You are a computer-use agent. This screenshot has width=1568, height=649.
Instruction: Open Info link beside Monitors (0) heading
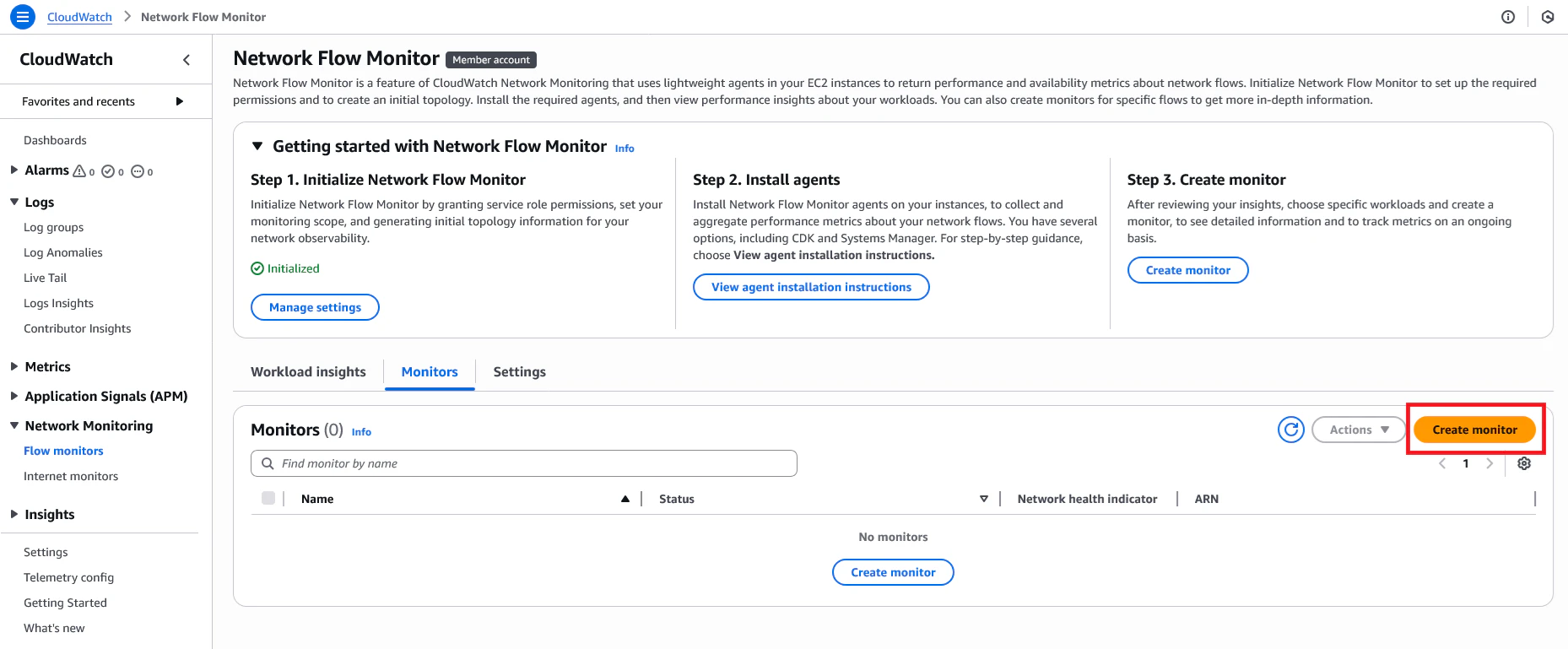361,432
